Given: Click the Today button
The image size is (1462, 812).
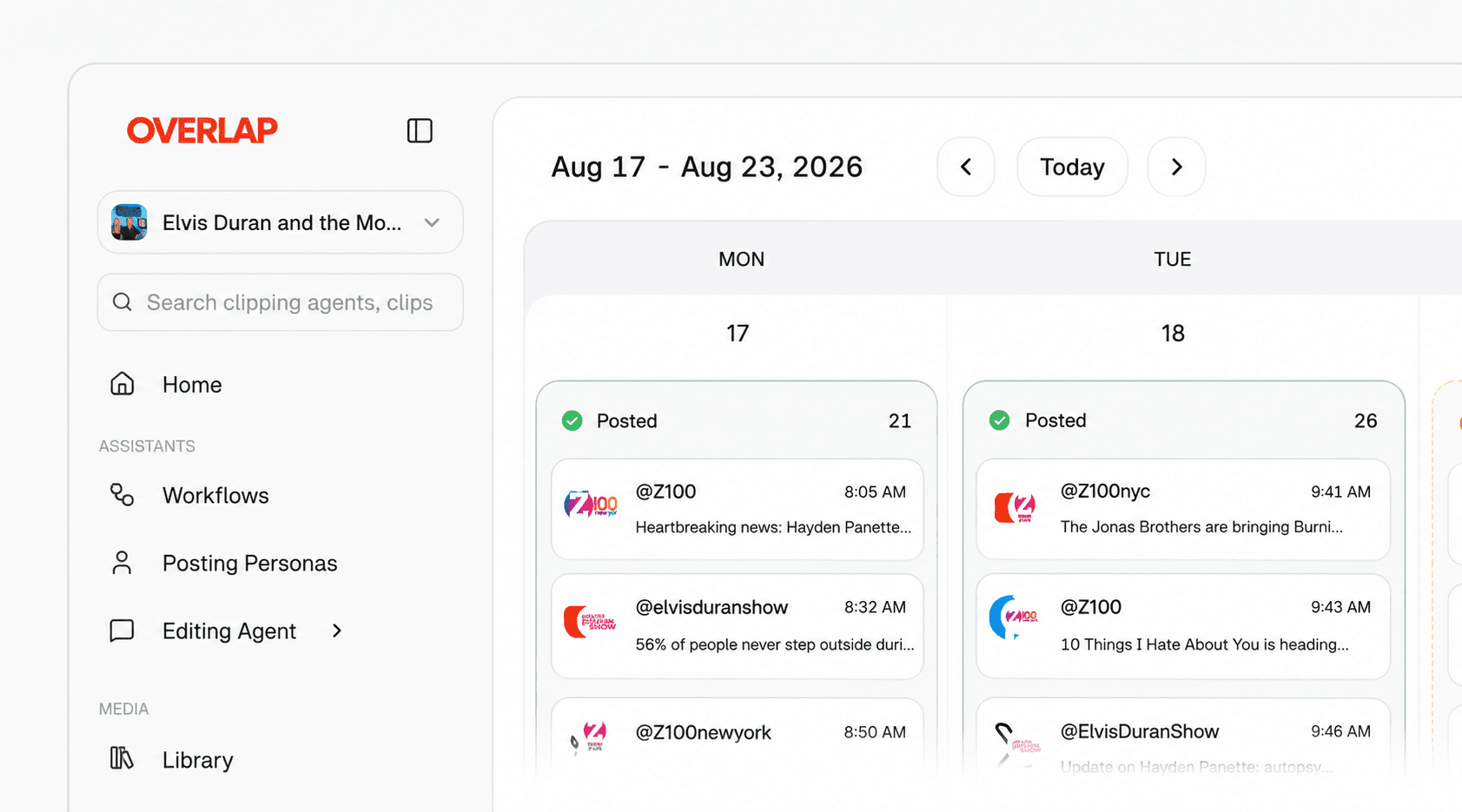Looking at the screenshot, I should tap(1072, 167).
